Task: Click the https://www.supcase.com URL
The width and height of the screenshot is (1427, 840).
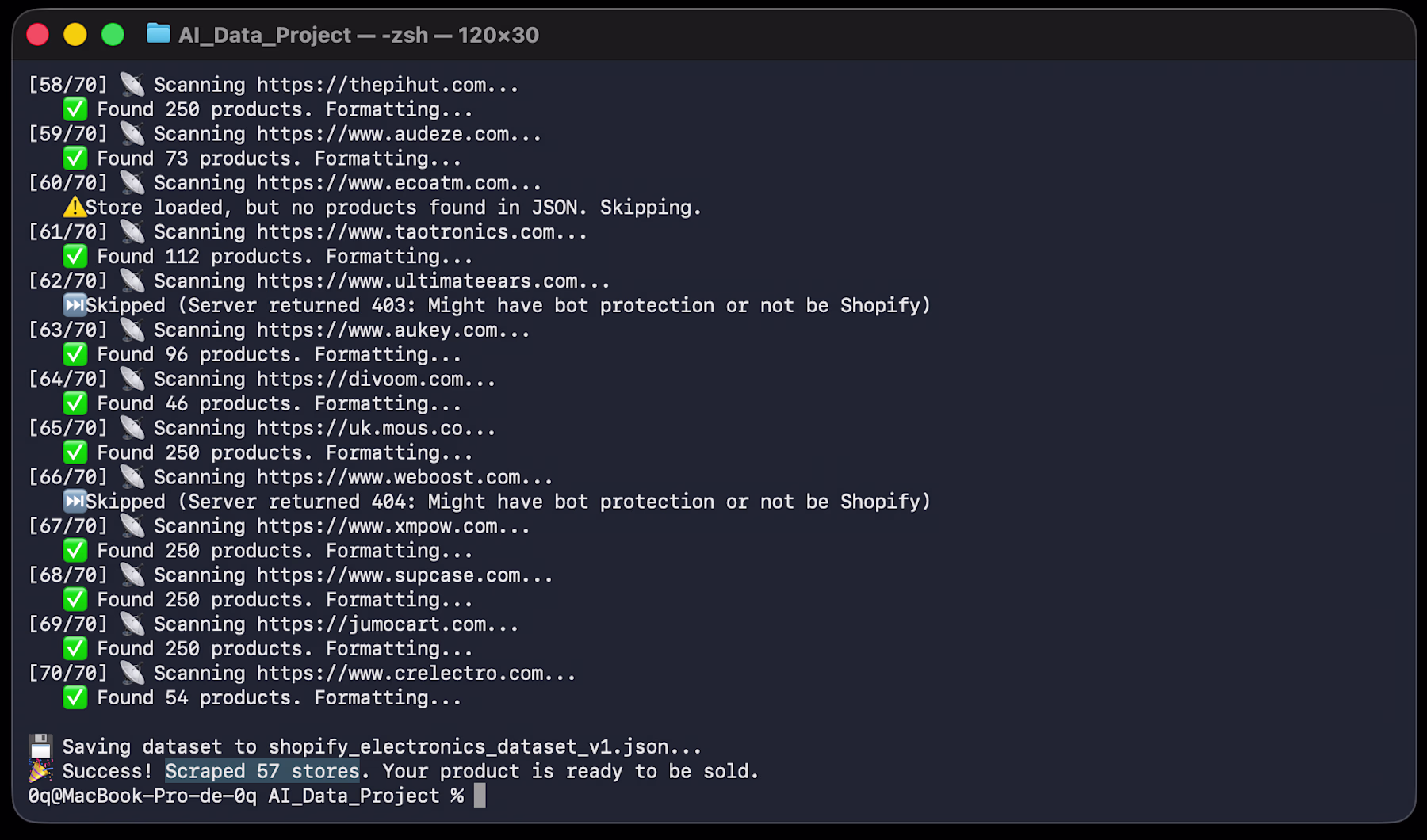Action: [388, 575]
